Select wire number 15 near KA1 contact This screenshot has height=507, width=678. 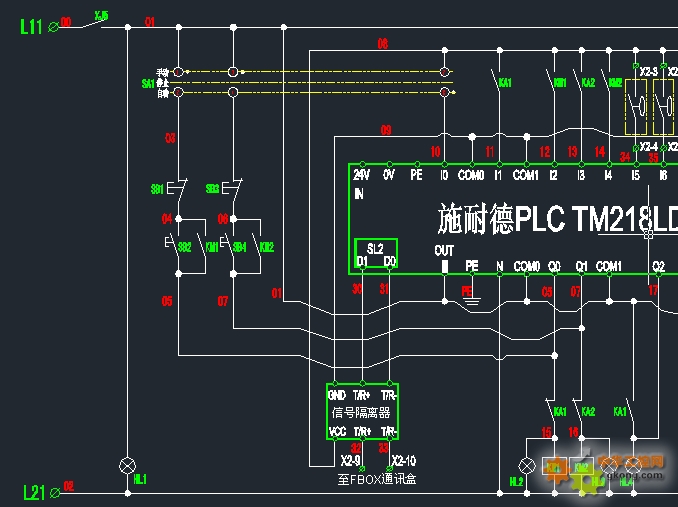coord(547,432)
